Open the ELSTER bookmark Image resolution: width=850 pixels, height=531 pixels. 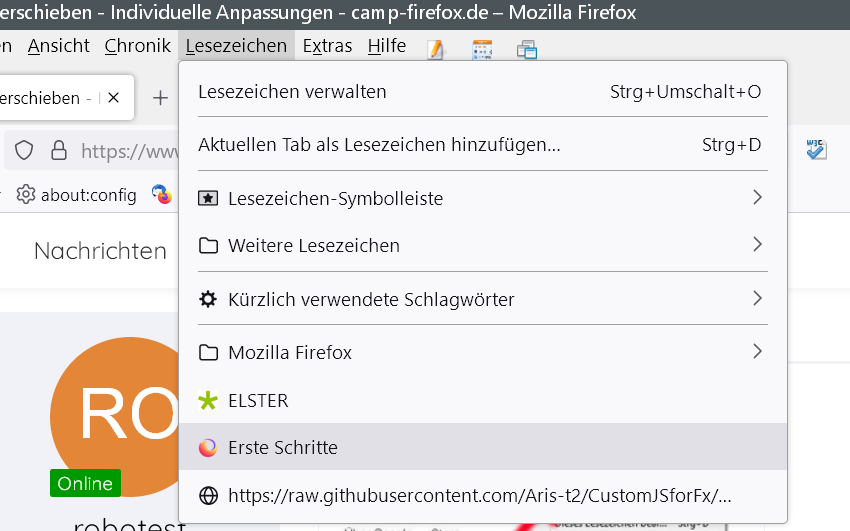coord(258,401)
